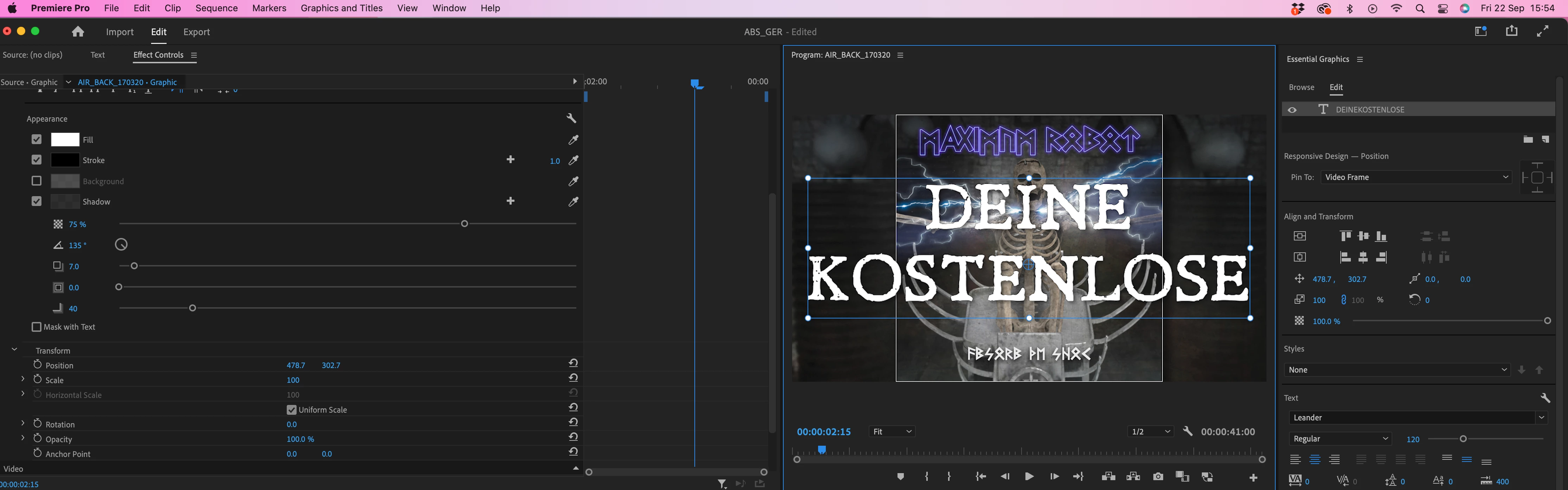Open the Pin To Video Frame dropdown
1568x490 pixels.
pyautogui.click(x=1416, y=177)
